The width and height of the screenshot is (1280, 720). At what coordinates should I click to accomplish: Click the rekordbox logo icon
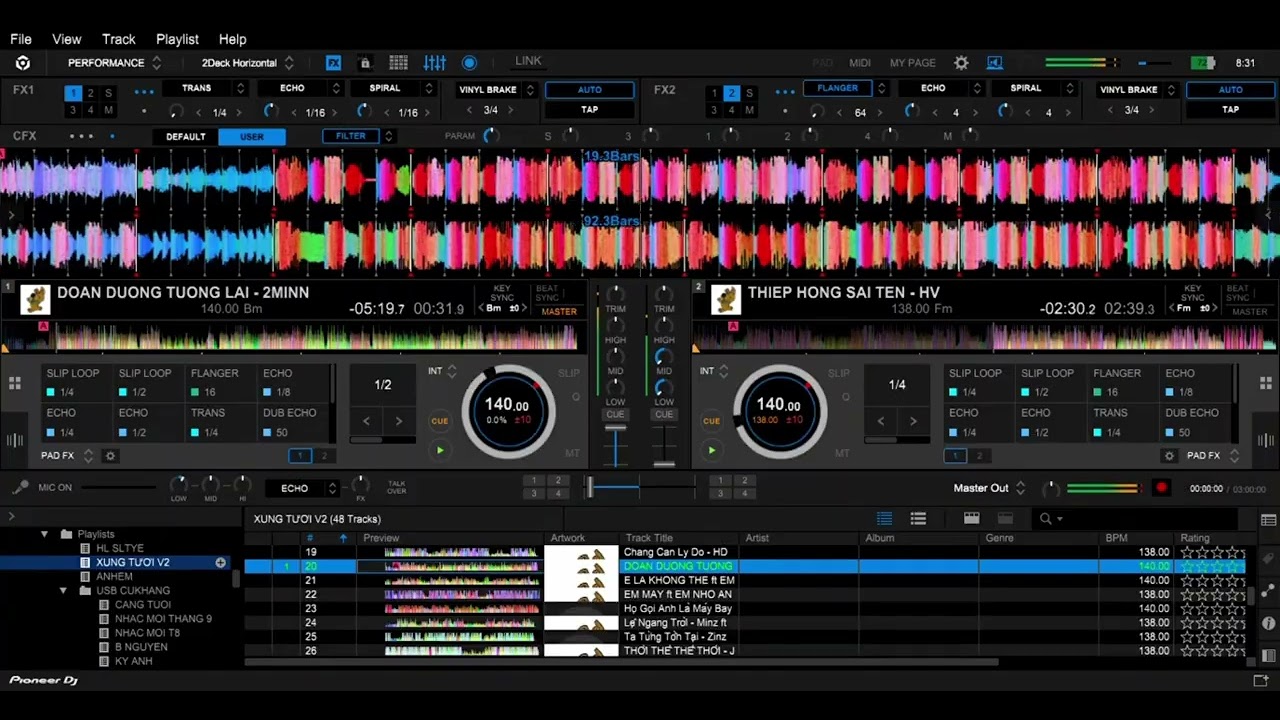point(22,63)
